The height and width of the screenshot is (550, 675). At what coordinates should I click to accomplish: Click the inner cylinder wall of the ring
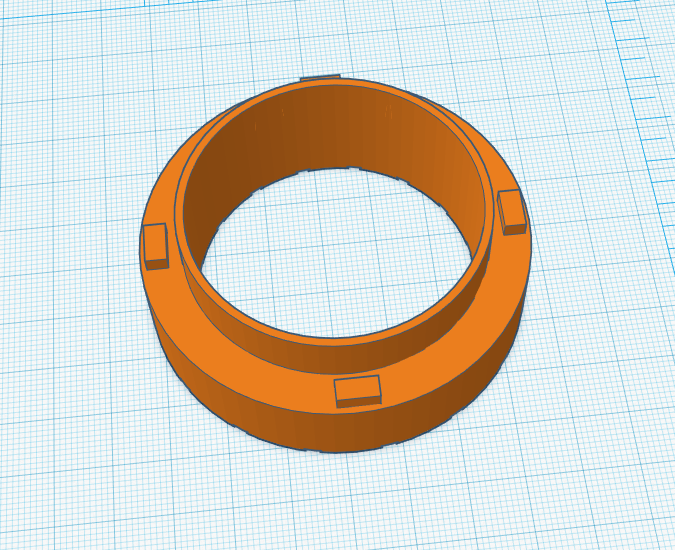click(336, 129)
